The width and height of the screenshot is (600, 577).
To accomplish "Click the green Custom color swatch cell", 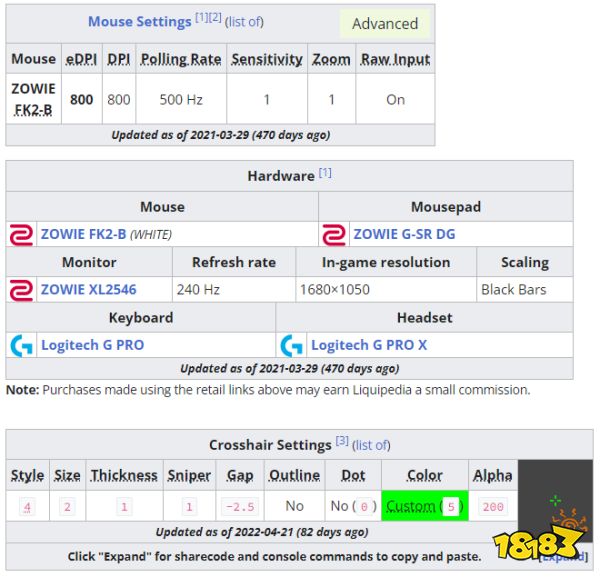I will click(425, 506).
